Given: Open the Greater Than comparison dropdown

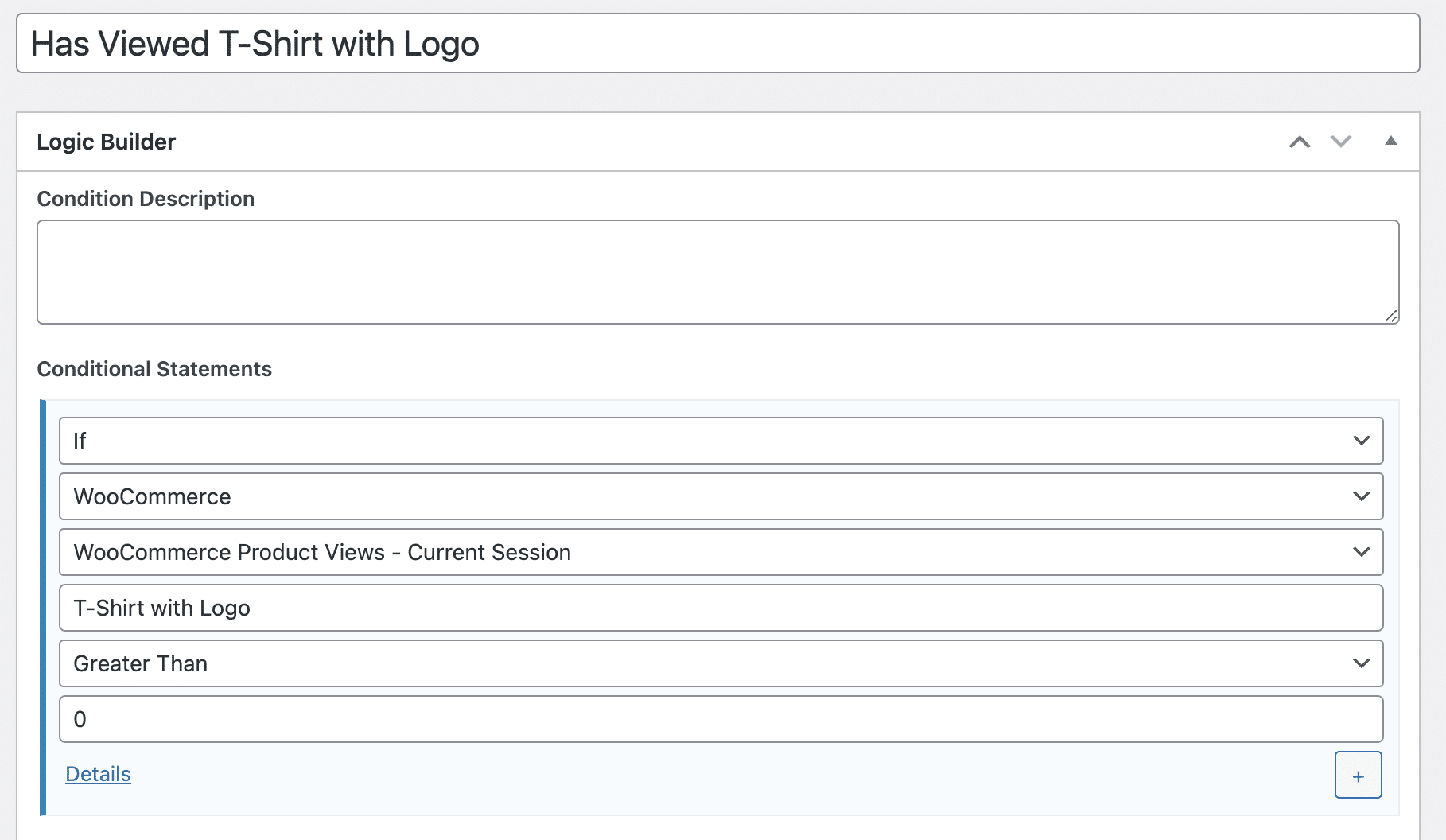Looking at the screenshot, I should (x=700, y=663).
